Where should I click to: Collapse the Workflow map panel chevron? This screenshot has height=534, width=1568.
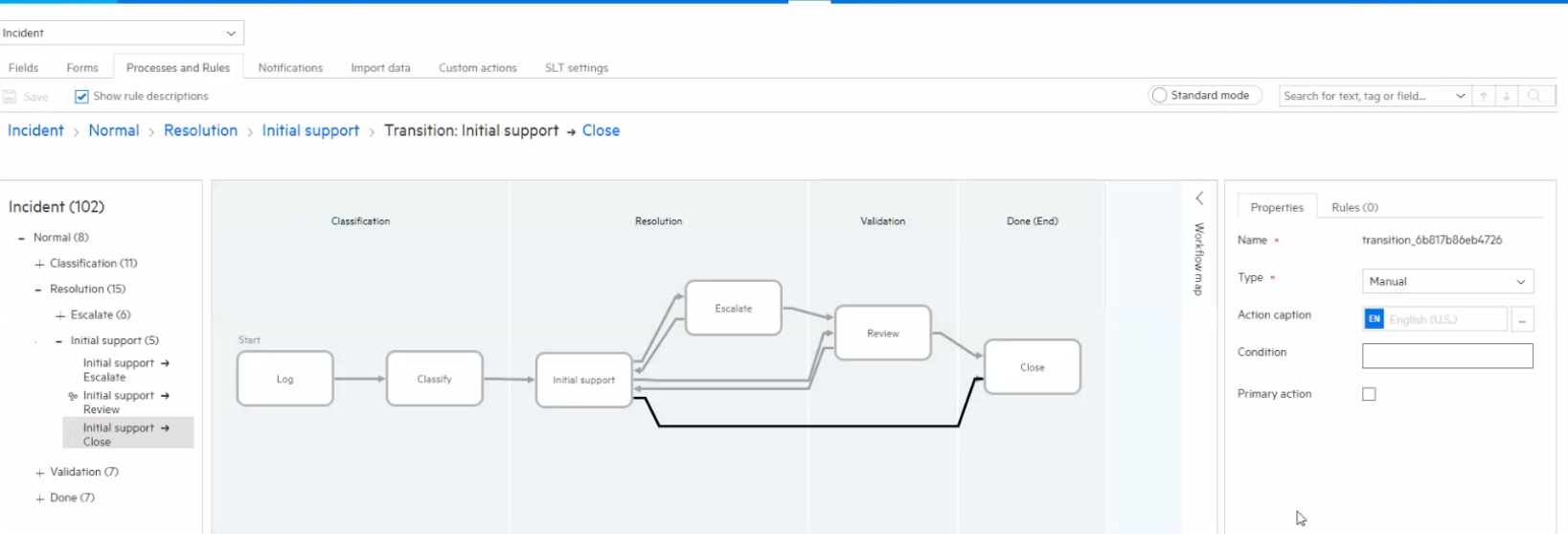click(x=1199, y=198)
